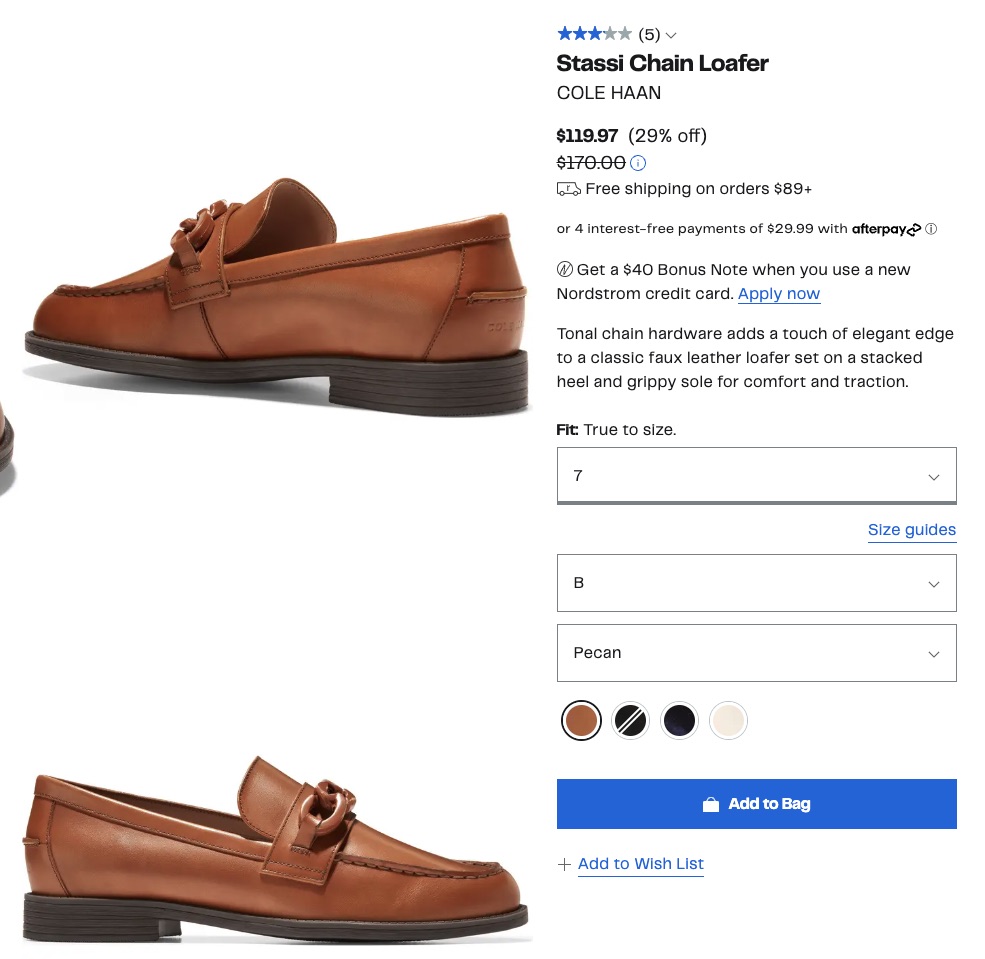
Task: Click the star rating icons
Action: coord(594,34)
